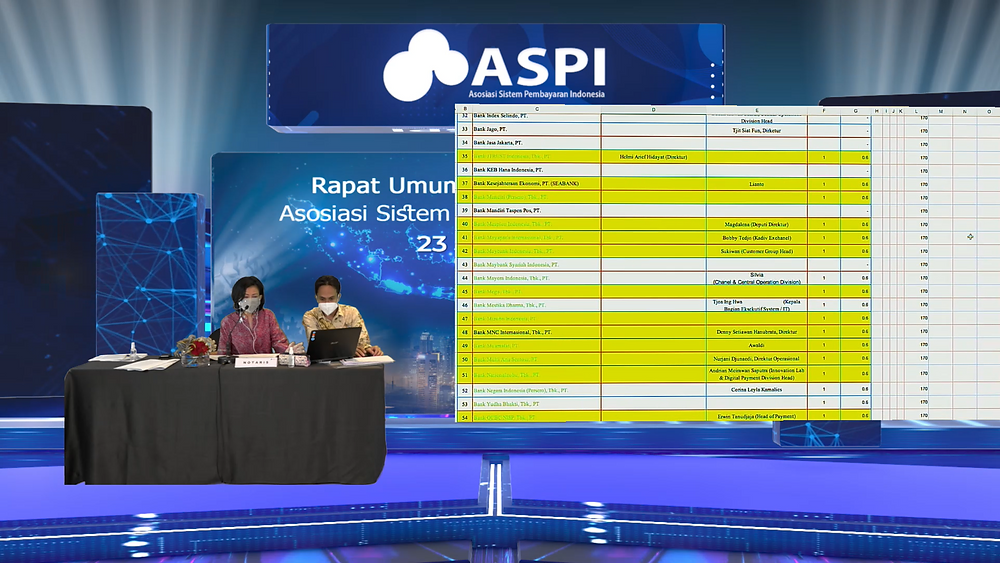
Task: Click the "Lianto" cell
Action: (x=756, y=184)
